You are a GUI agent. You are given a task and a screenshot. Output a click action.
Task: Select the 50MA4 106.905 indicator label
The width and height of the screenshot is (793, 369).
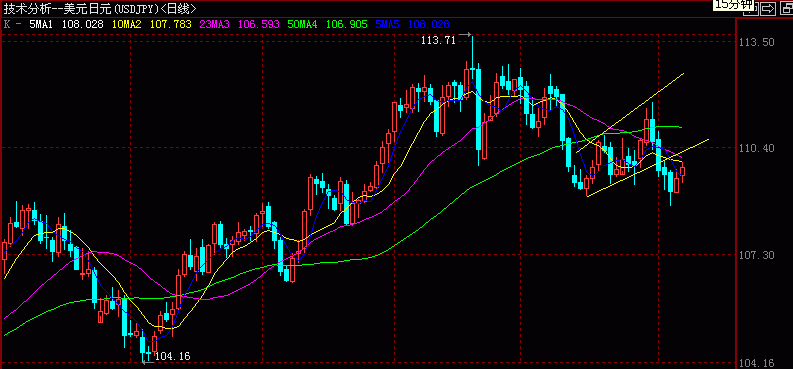[x=327, y=24]
